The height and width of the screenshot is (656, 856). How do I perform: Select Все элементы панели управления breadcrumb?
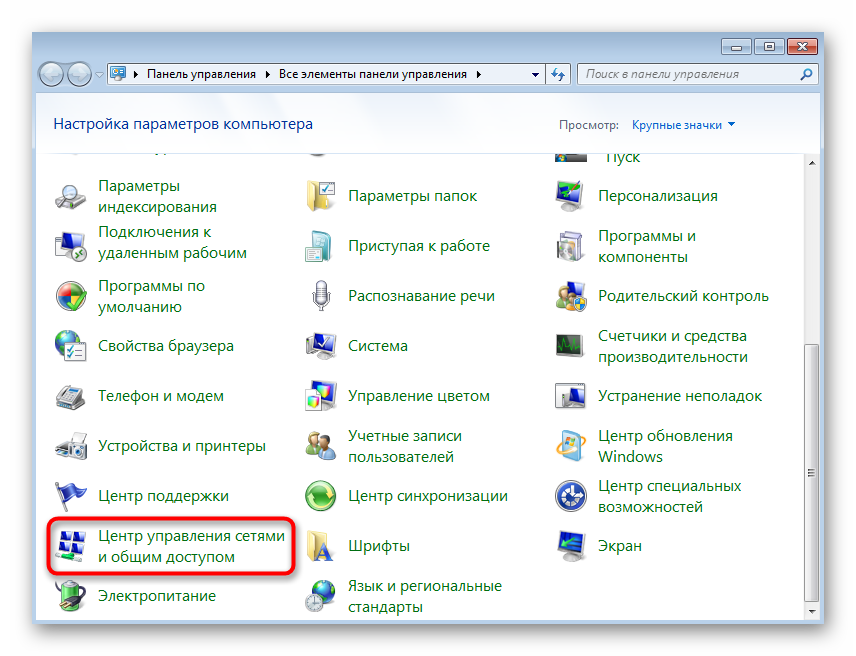coord(372,74)
